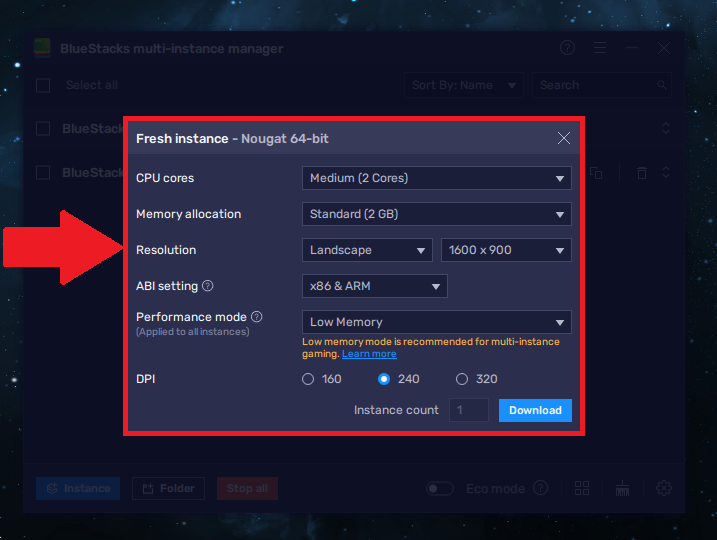717x540 pixels.
Task: Click the Performance mode help icon
Action: [257, 317]
